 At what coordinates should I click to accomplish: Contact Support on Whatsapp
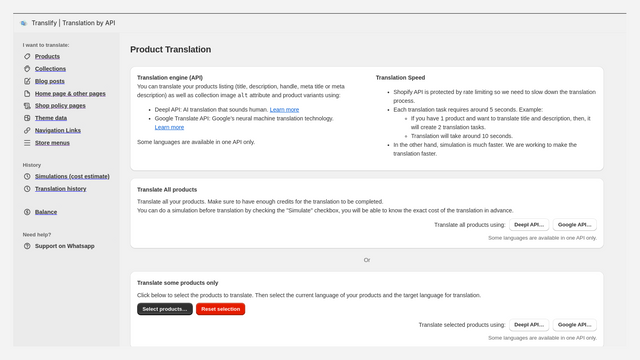(x=64, y=246)
